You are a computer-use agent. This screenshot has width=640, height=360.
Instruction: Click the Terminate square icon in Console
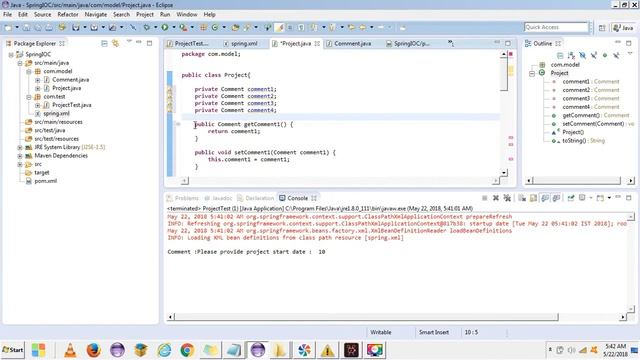click(x=484, y=198)
